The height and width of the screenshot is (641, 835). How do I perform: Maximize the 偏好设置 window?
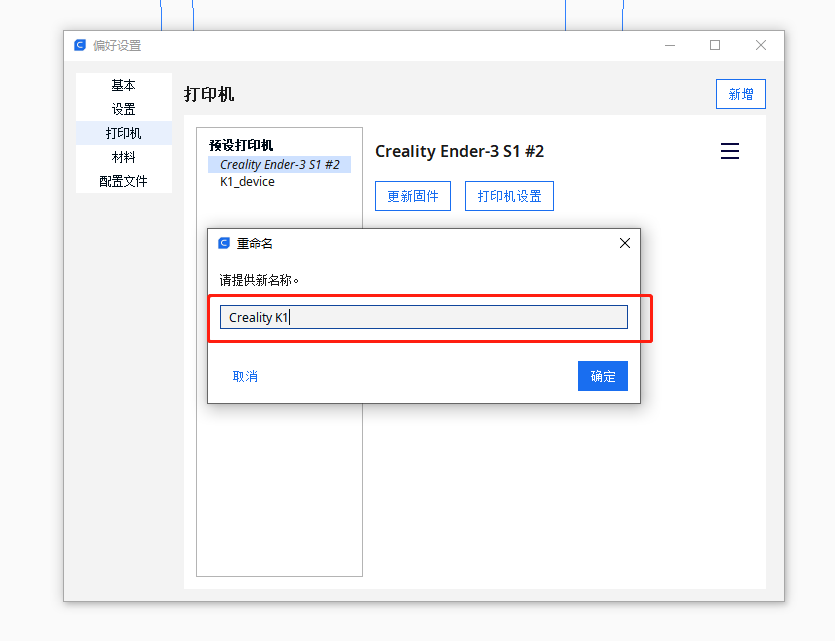point(715,45)
